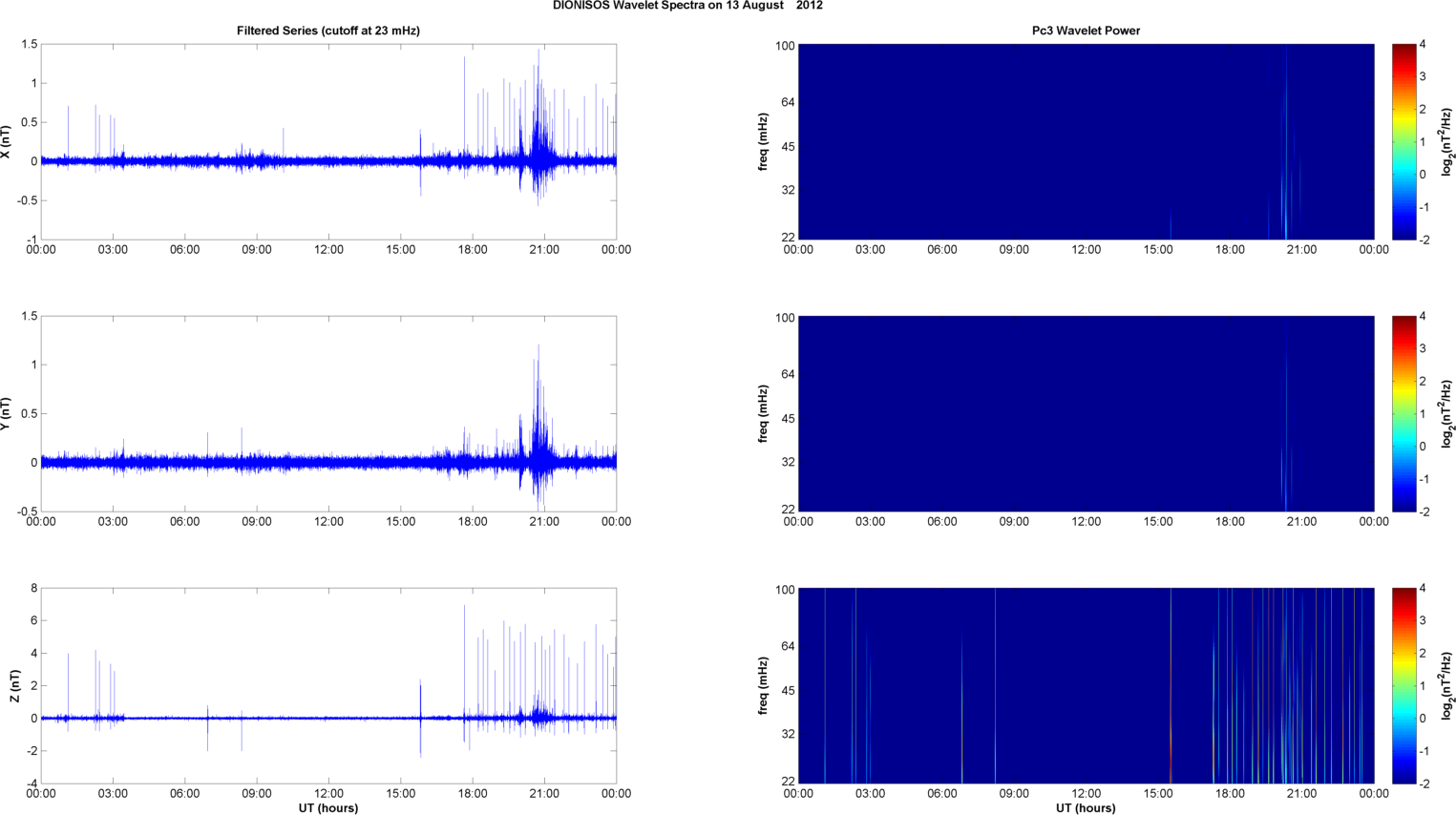Click the Y component filtered time series plot
Image resolution: width=1456 pixels, height=815 pixels.
(x=328, y=413)
